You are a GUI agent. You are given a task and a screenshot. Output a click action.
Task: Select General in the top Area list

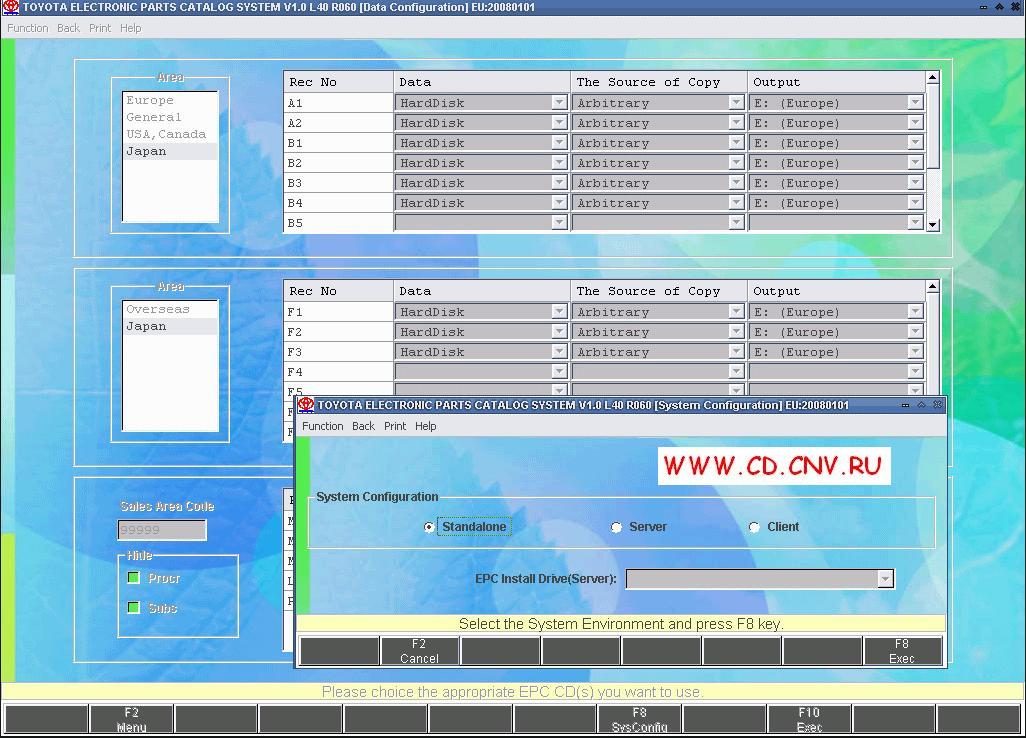(x=170, y=117)
